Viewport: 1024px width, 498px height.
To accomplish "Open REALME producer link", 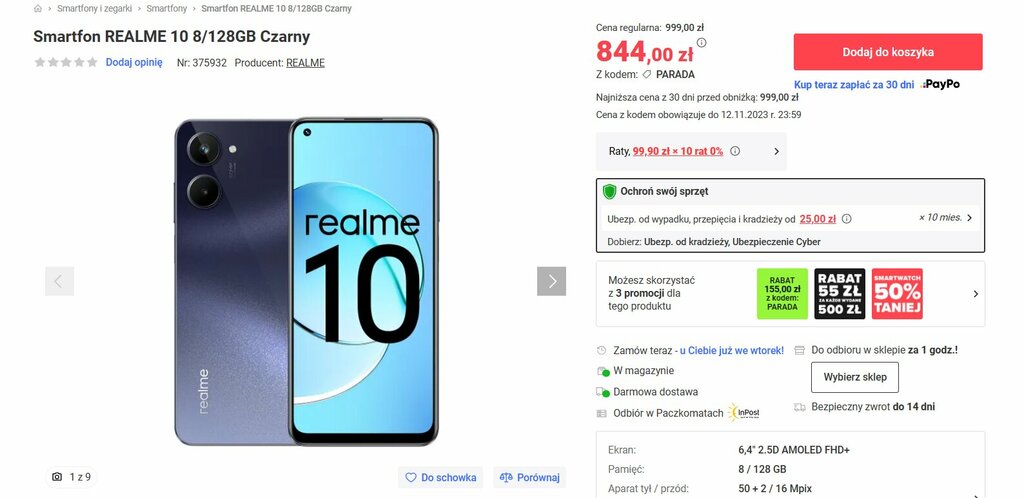I will [x=305, y=63].
